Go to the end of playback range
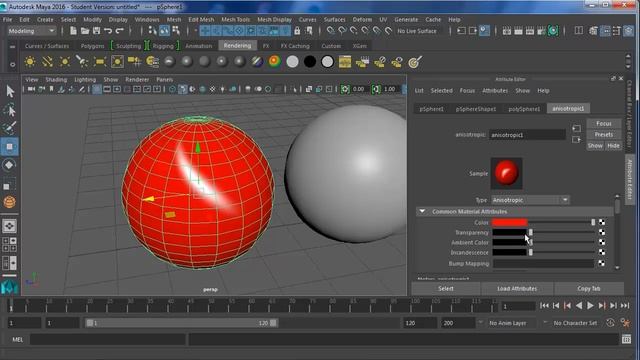 [625, 305]
